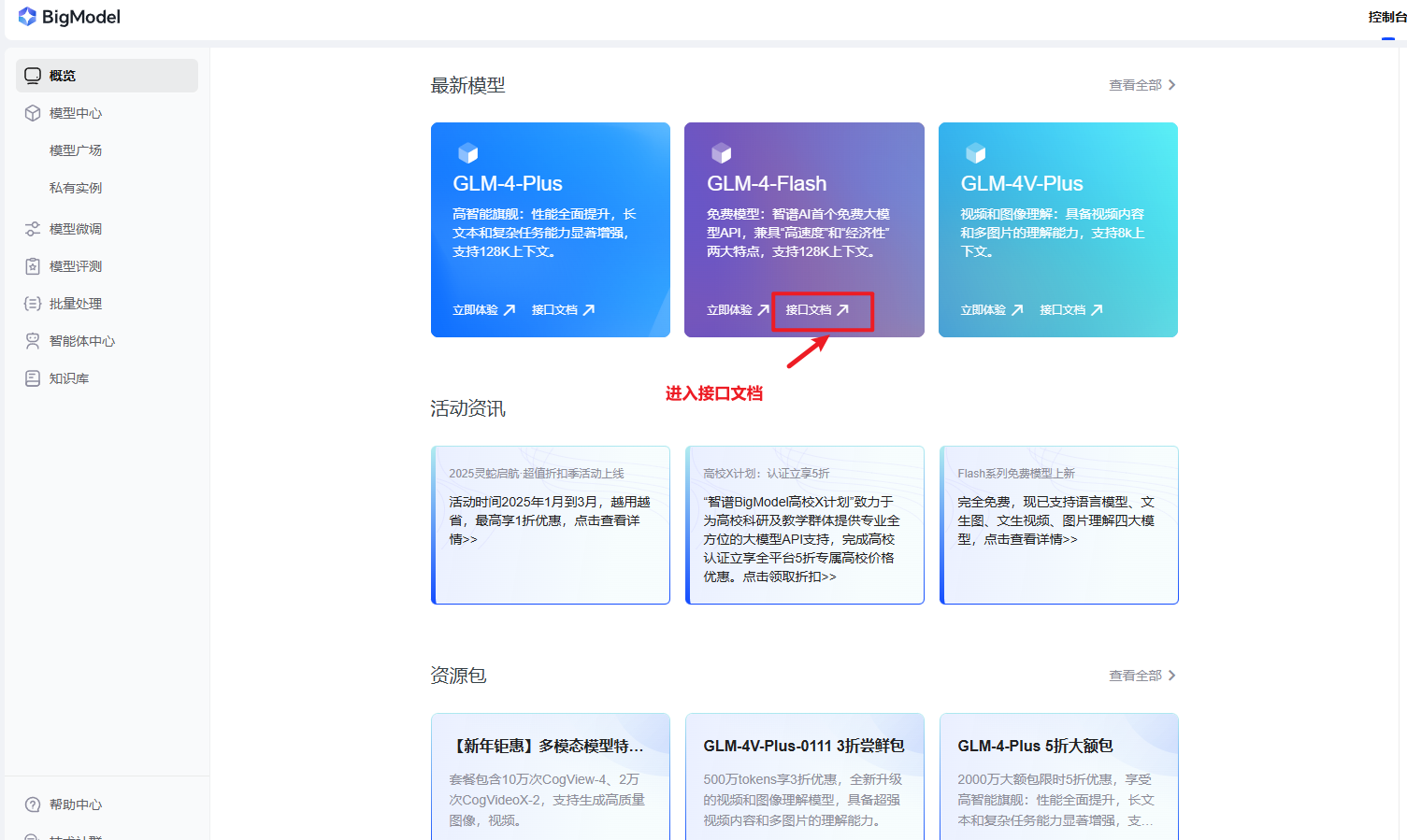
Task: Click 立即体验 on GLM-4-Plus card
Action: click(475, 310)
